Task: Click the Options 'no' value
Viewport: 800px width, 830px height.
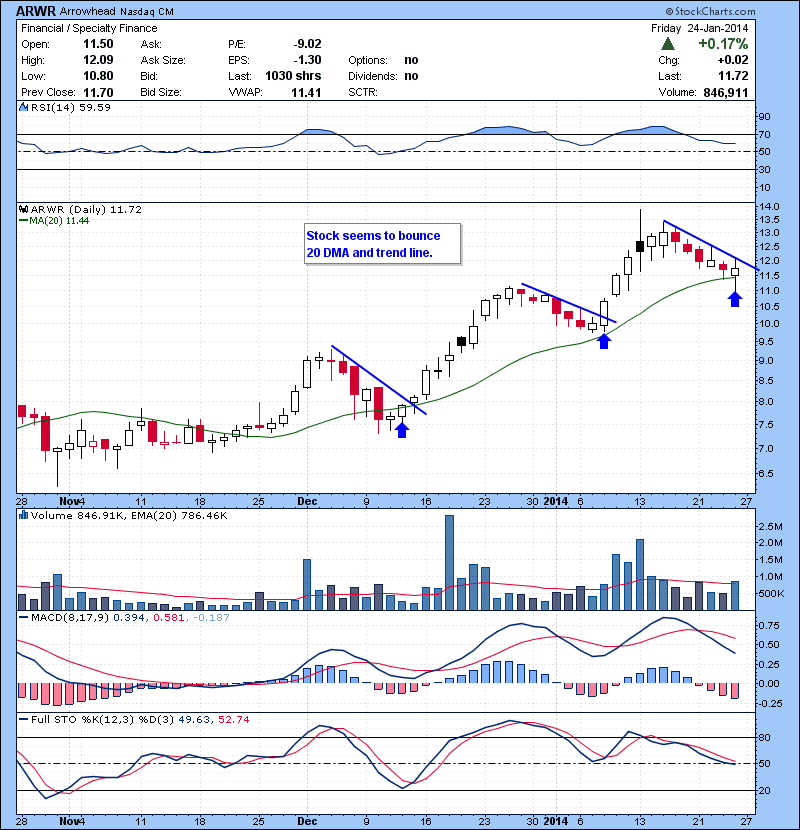Action: coord(411,60)
